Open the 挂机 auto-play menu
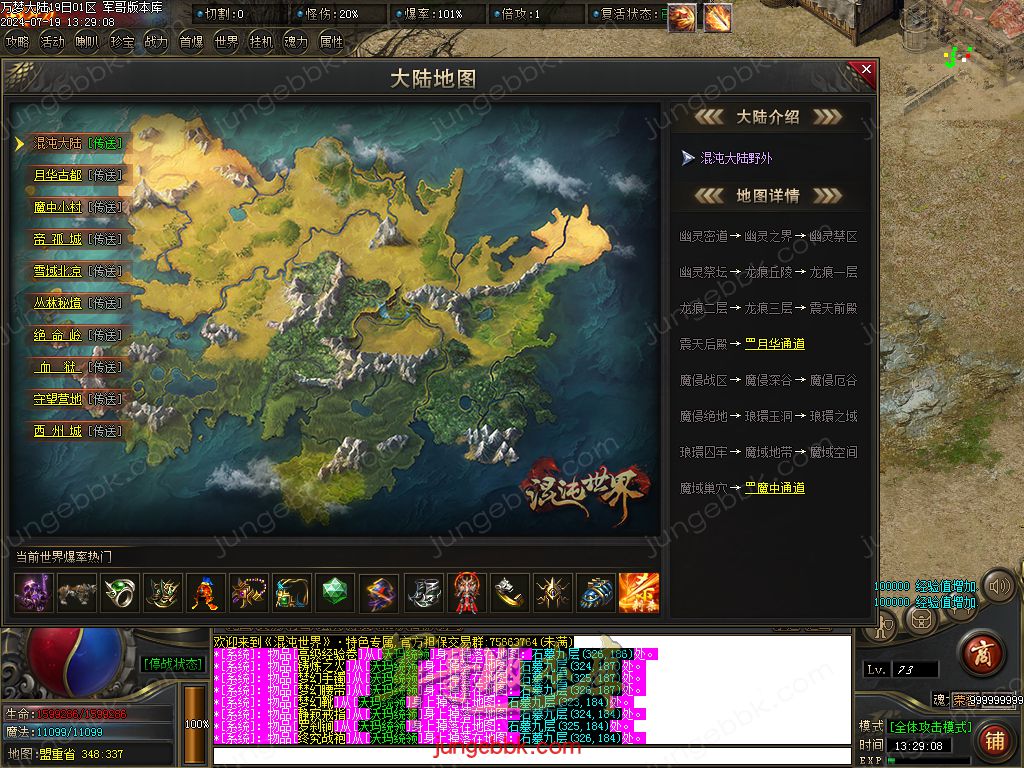Viewport: 1024px width, 768px height. [260, 42]
